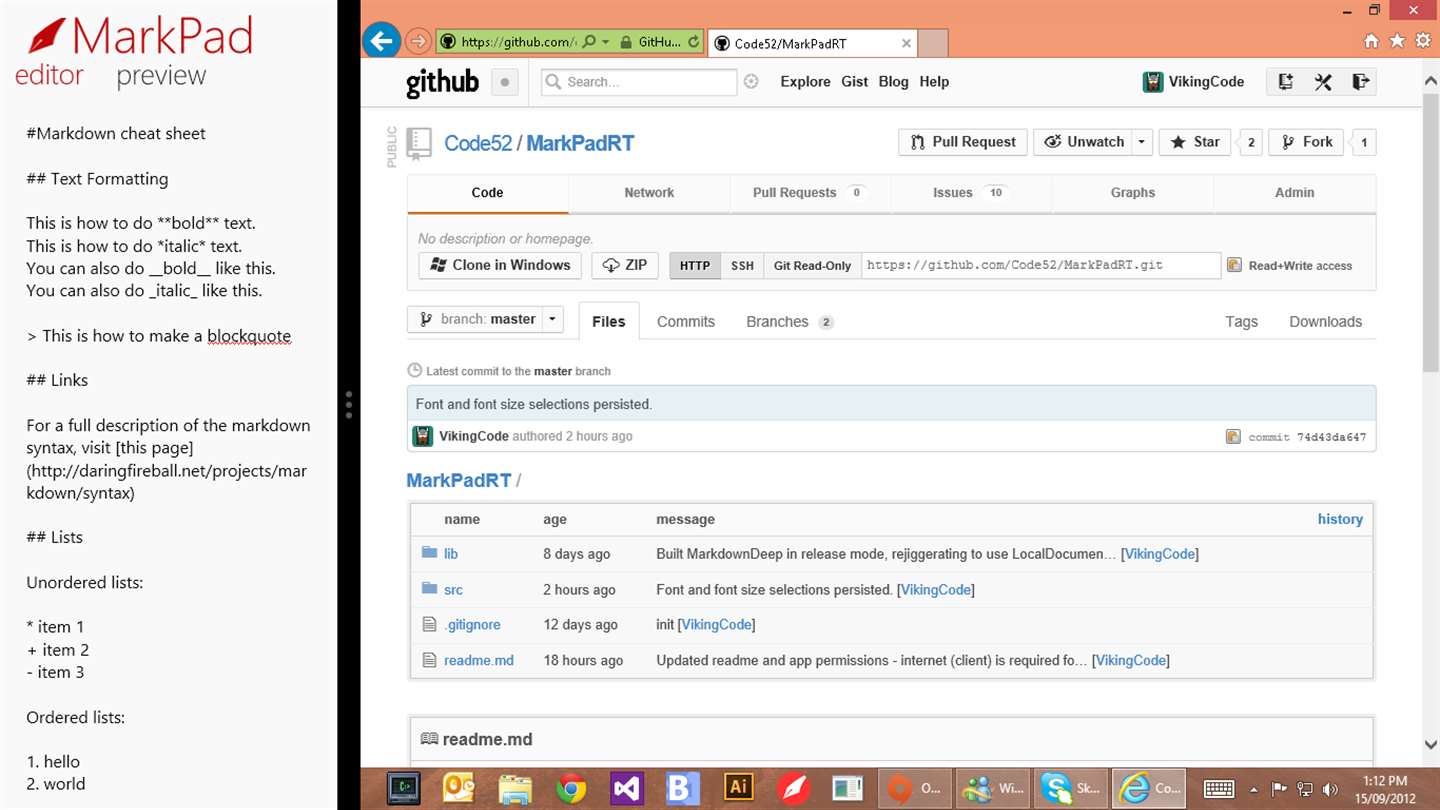Open the .gitignore file link

[x=472, y=625]
